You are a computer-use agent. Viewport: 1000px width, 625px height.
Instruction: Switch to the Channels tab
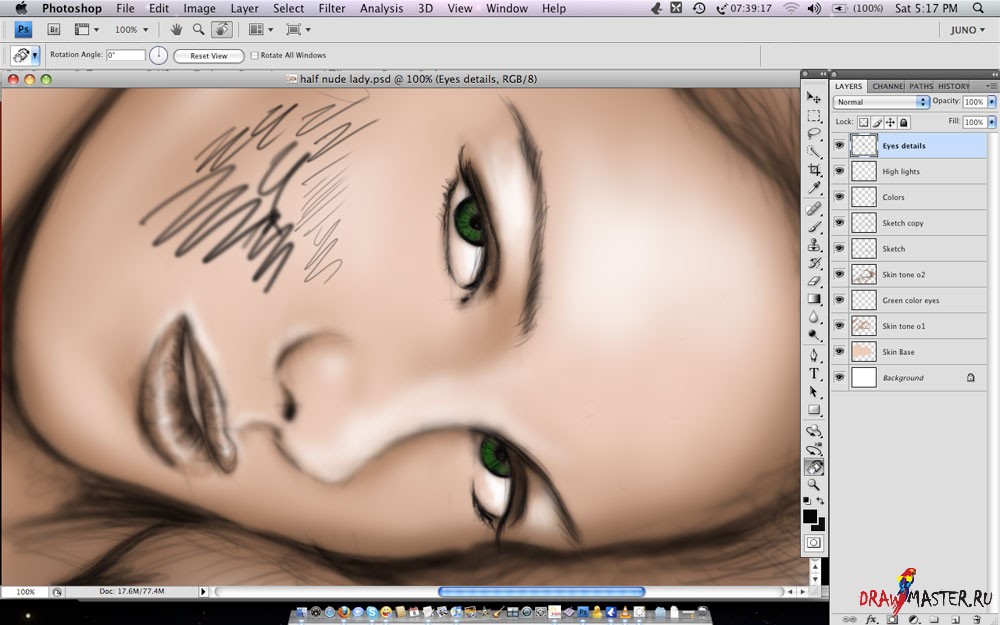pyautogui.click(x=887, y=86)
